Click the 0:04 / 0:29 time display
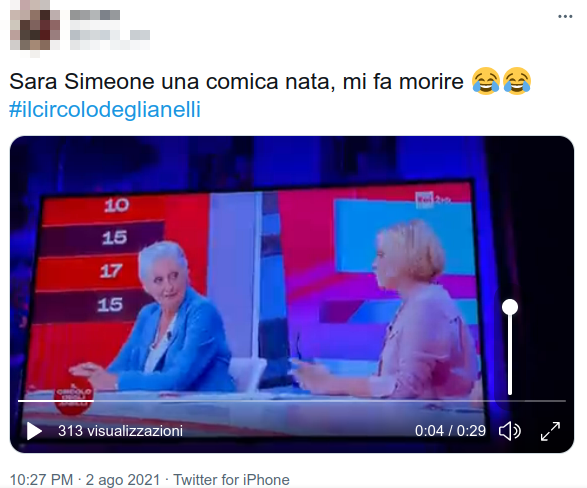Viewport: 587px width, 488px height. (450, 431)
